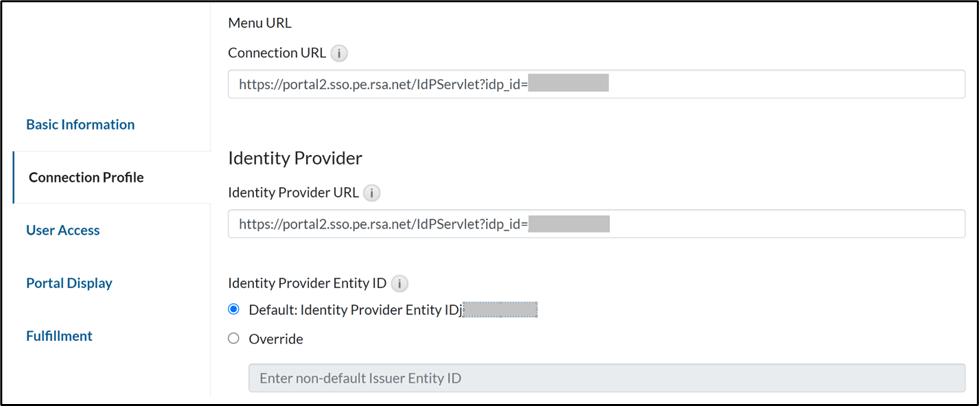Click the non-default Issuer Entity ID field
Image resolution: width=979 pixels, height=406 pixels.
coord(606,378)
